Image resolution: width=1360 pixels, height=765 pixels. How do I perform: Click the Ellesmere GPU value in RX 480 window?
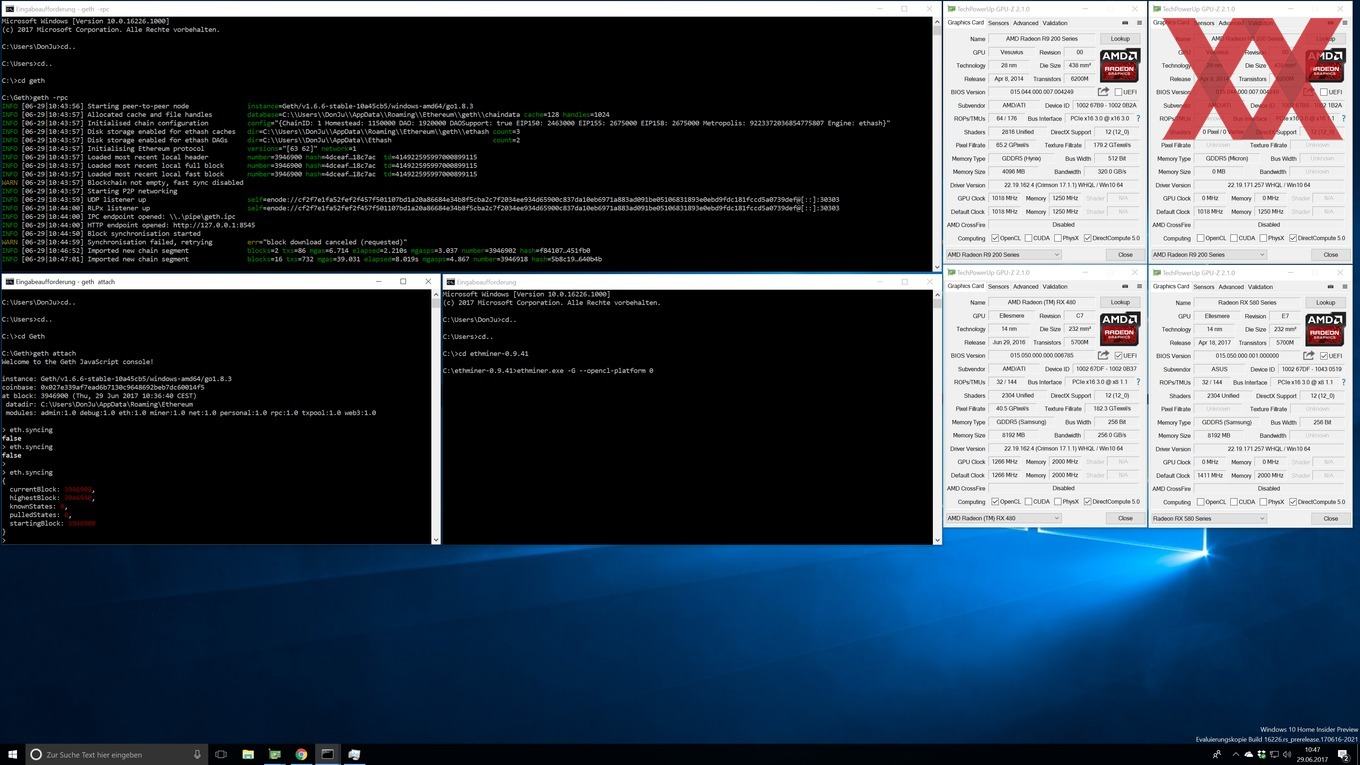tap(1012, 315)
